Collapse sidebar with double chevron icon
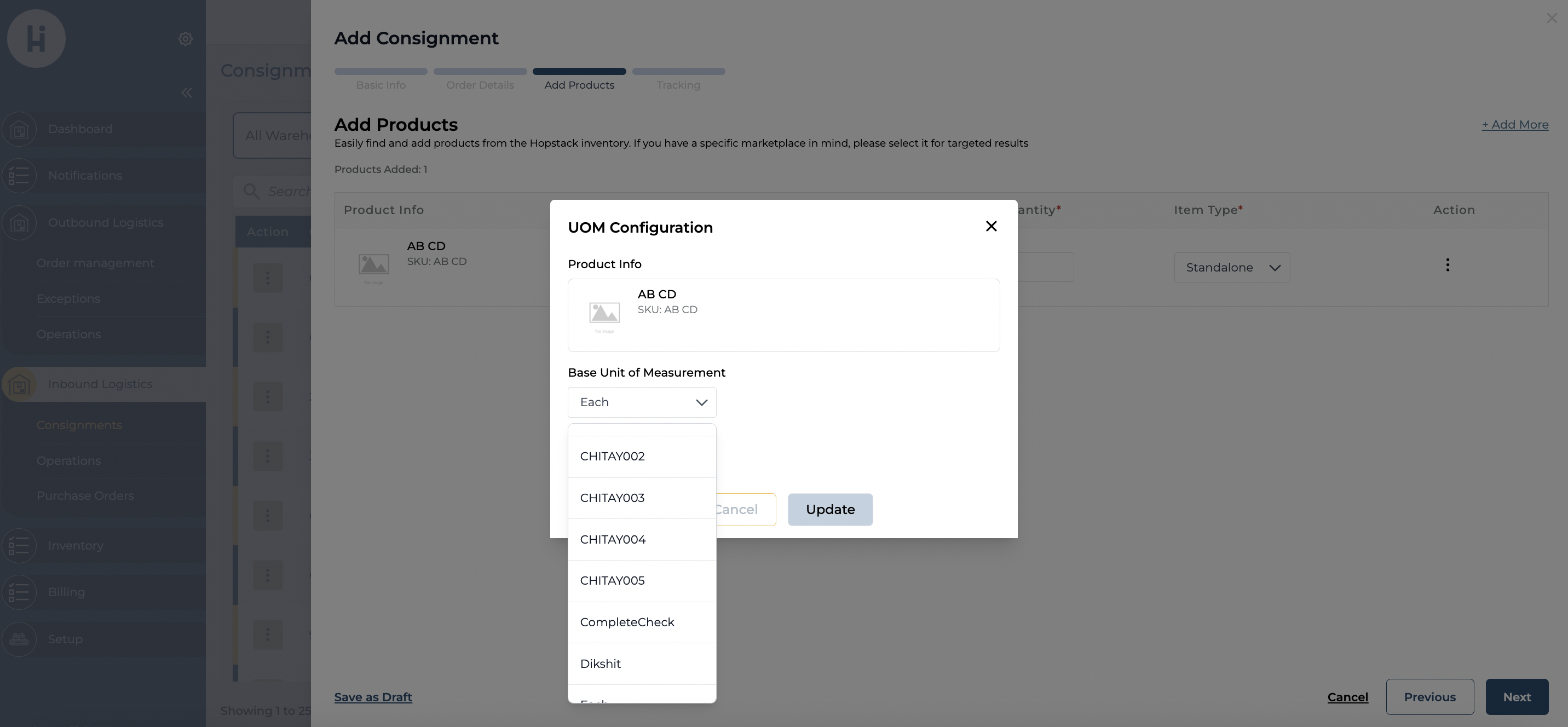 click(186, 93)
